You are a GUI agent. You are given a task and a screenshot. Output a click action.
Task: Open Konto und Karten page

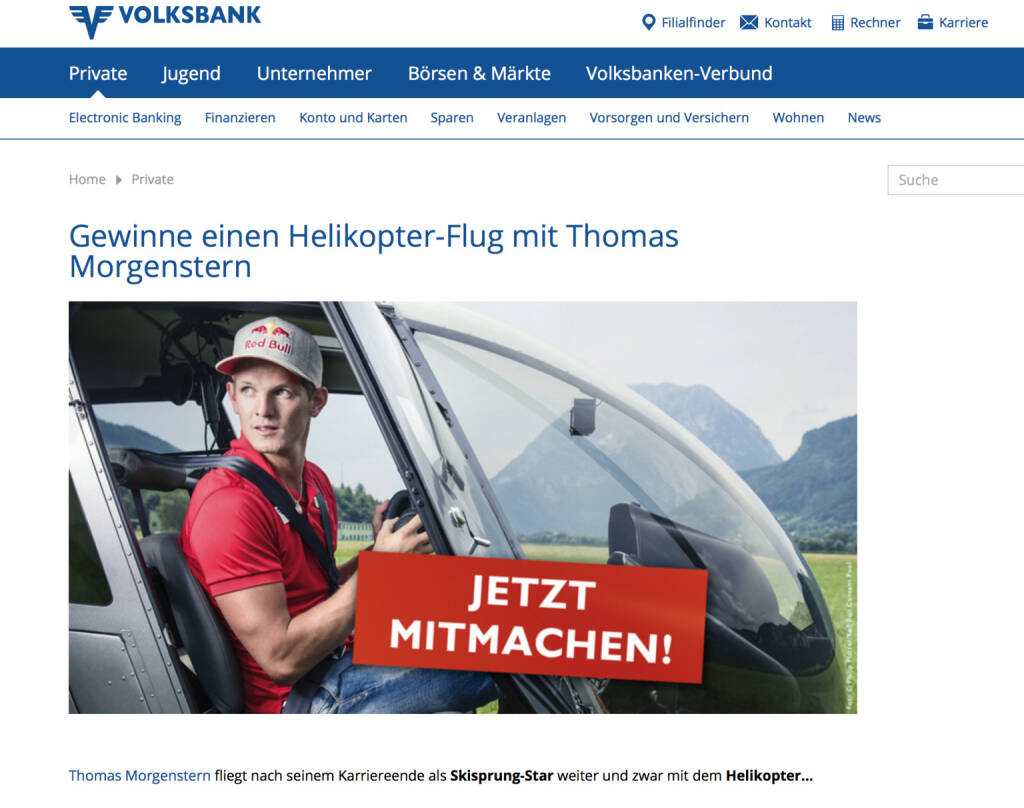coord(353,118)
